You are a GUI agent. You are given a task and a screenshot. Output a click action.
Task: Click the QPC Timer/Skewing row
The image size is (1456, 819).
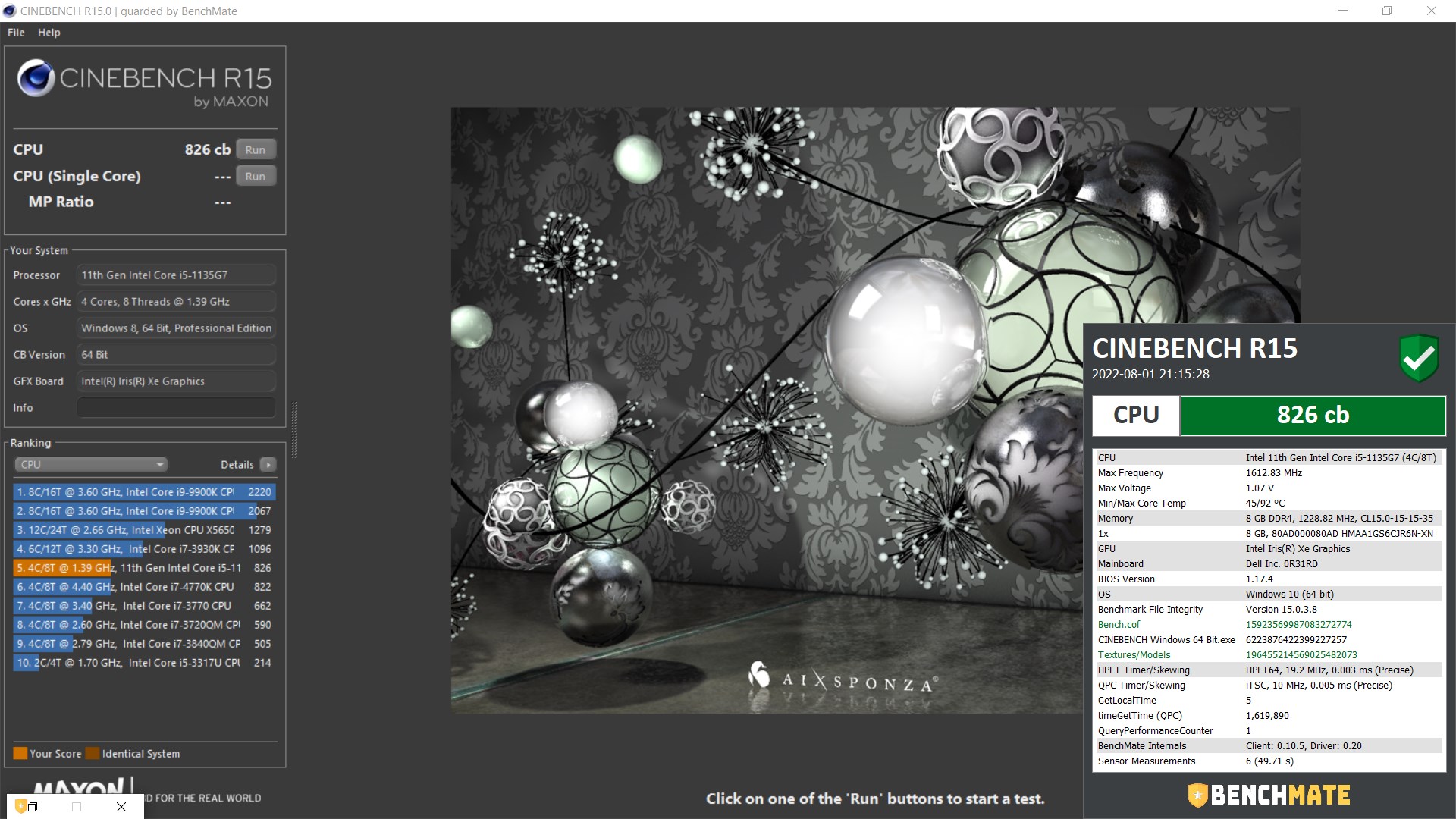(1268, 685)
